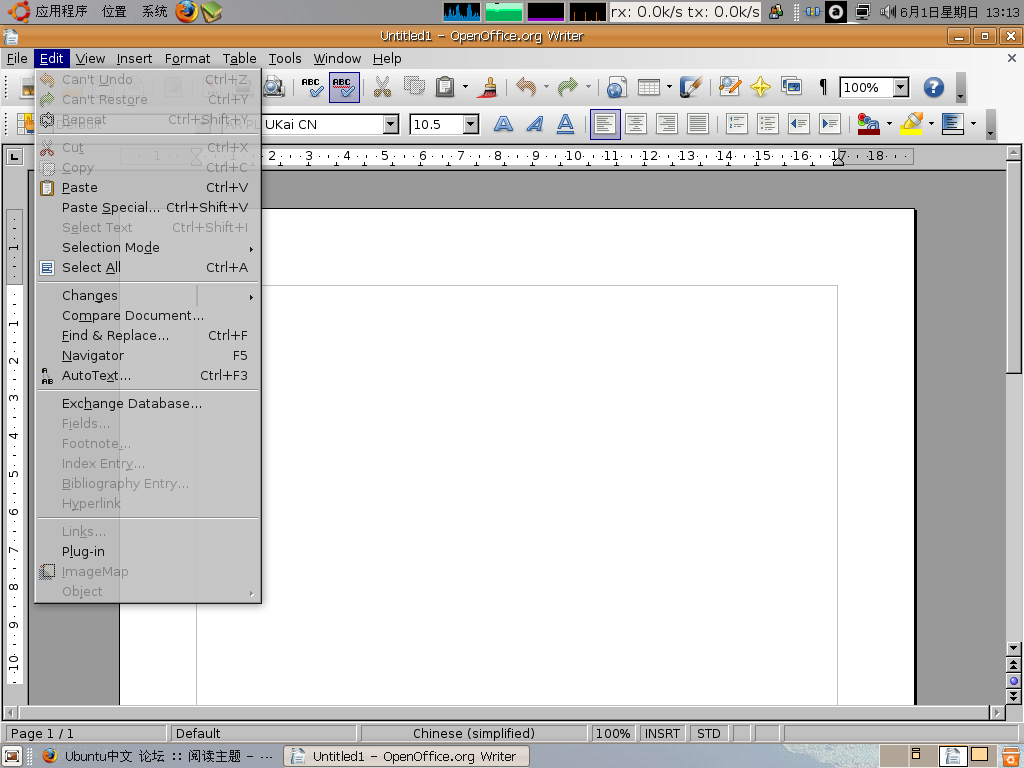Toggle Align Left paragraph alignment
Screen dimensions: 1024x768
pyautogui.click(x=605, y=123)
